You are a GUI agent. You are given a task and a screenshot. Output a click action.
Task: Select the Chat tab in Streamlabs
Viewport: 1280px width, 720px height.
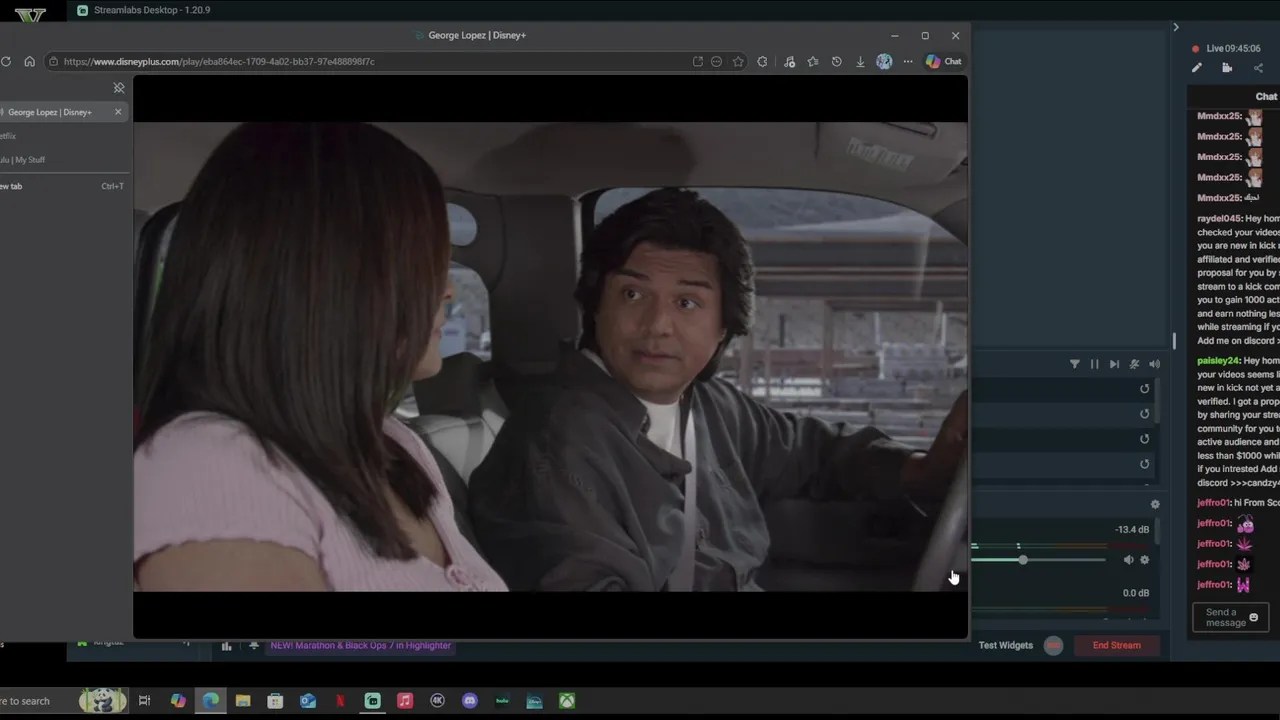click(1266, 97)
